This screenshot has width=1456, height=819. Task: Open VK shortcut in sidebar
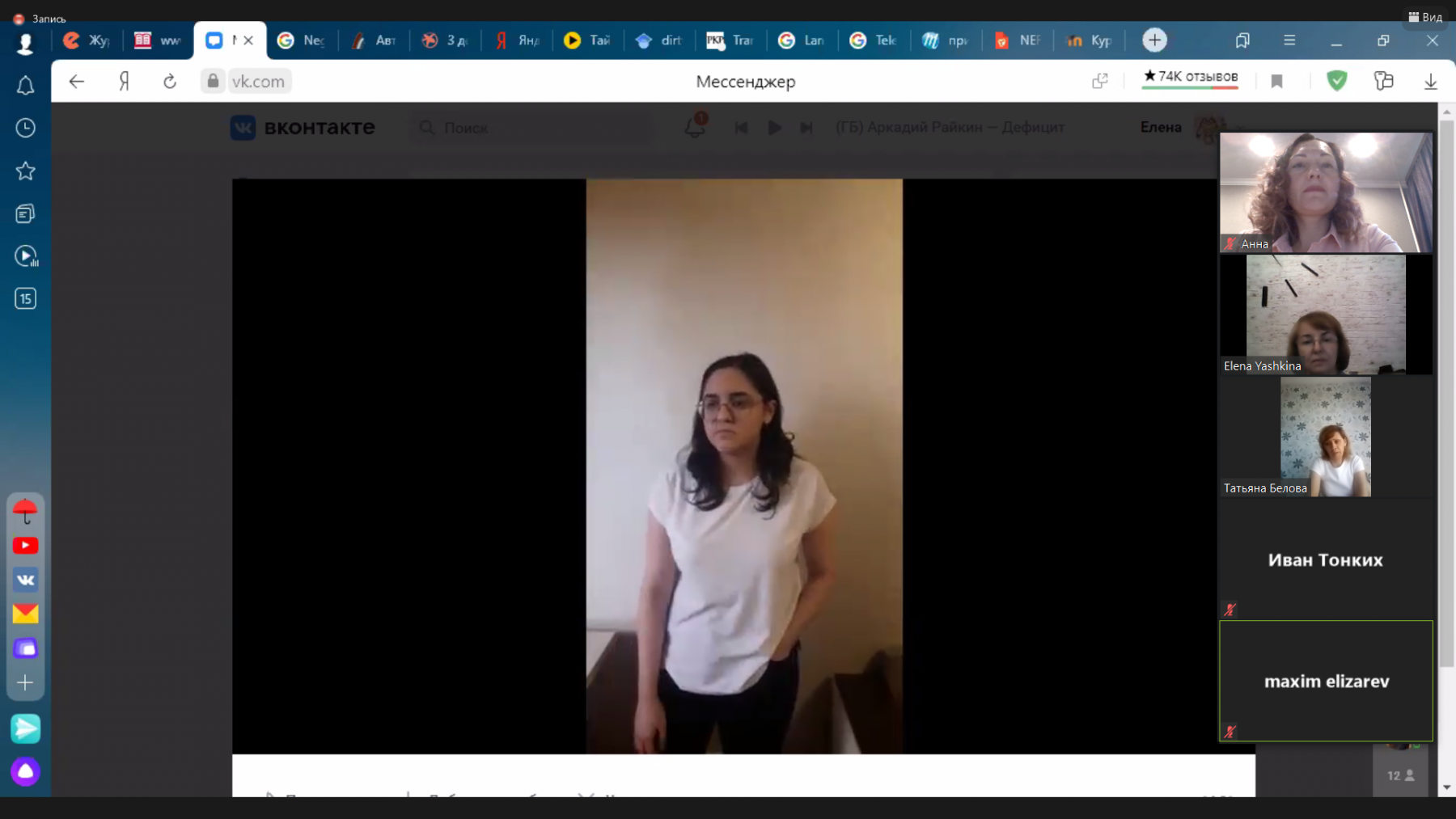tap(25, 580)
